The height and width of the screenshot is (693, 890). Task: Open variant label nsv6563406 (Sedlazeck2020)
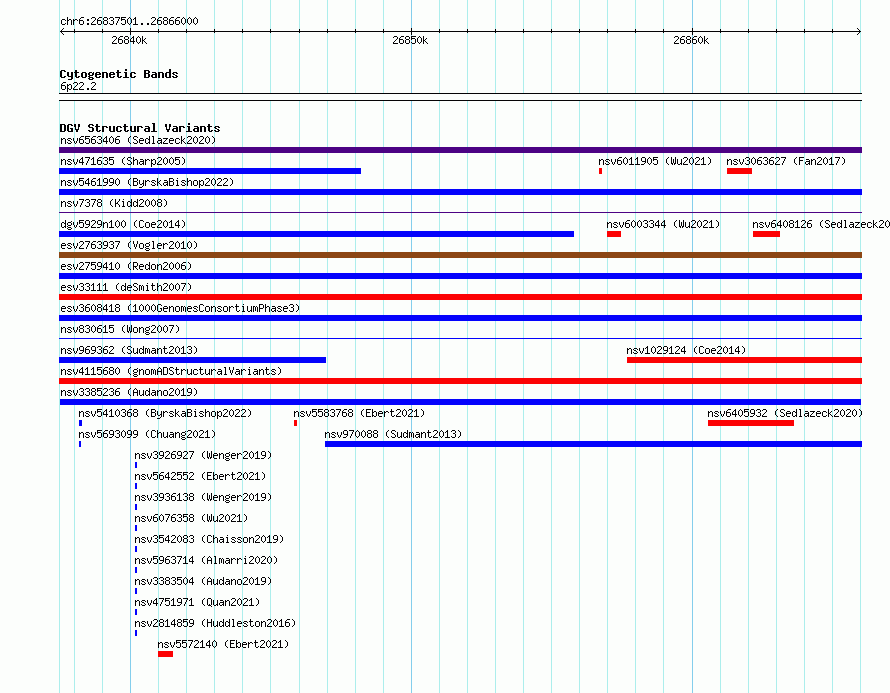click(138, 140)
